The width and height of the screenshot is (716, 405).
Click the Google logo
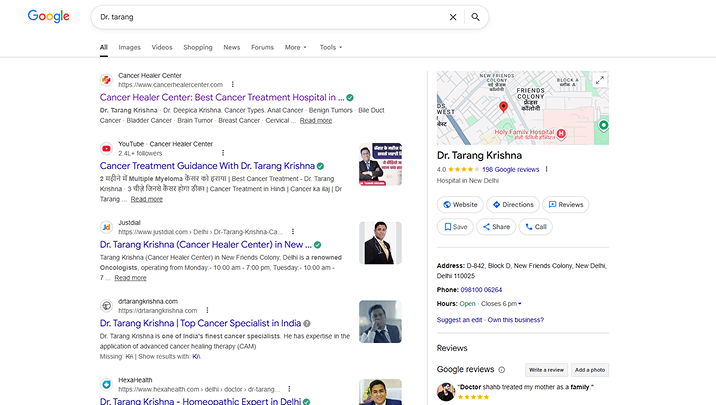coord(48,17)
